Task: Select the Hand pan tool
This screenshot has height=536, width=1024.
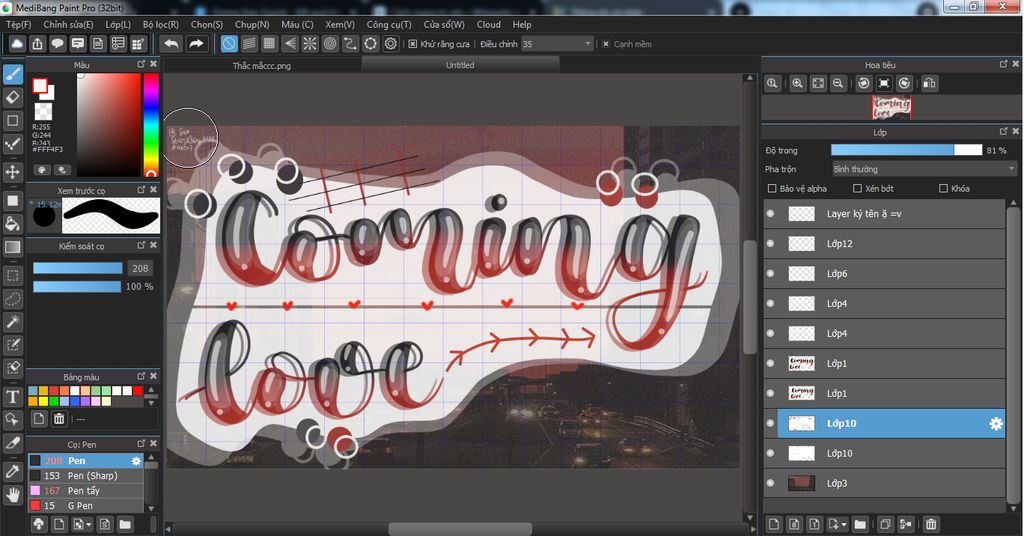Action: (x=13, y=494)
